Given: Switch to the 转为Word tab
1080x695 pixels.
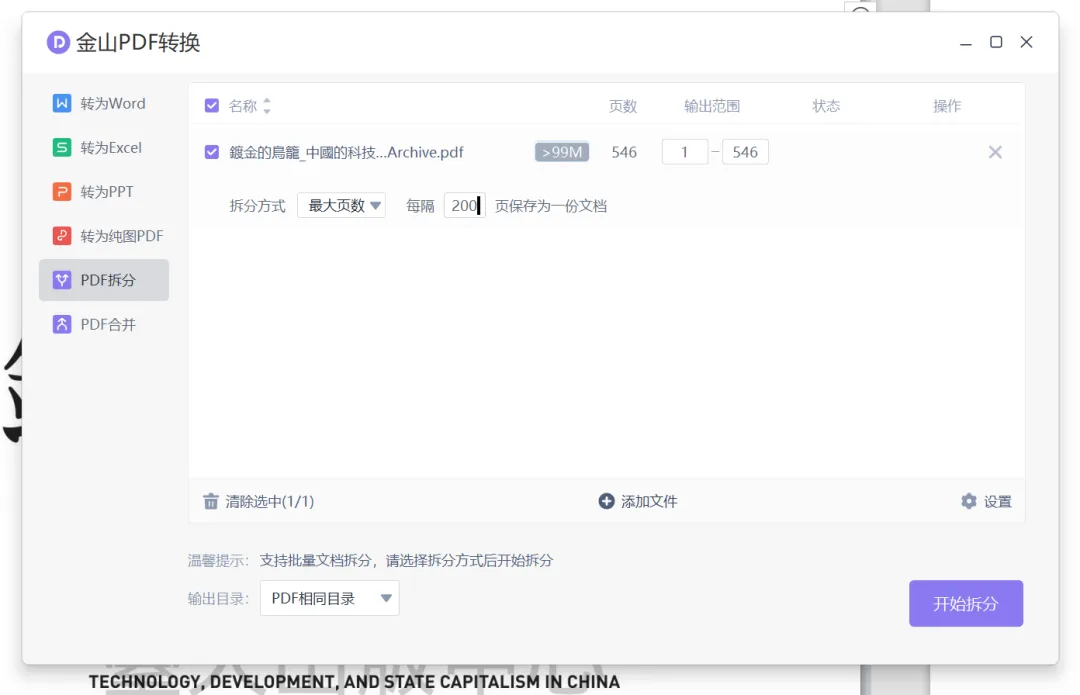Looking at the screenshot, I should (104, 103).
